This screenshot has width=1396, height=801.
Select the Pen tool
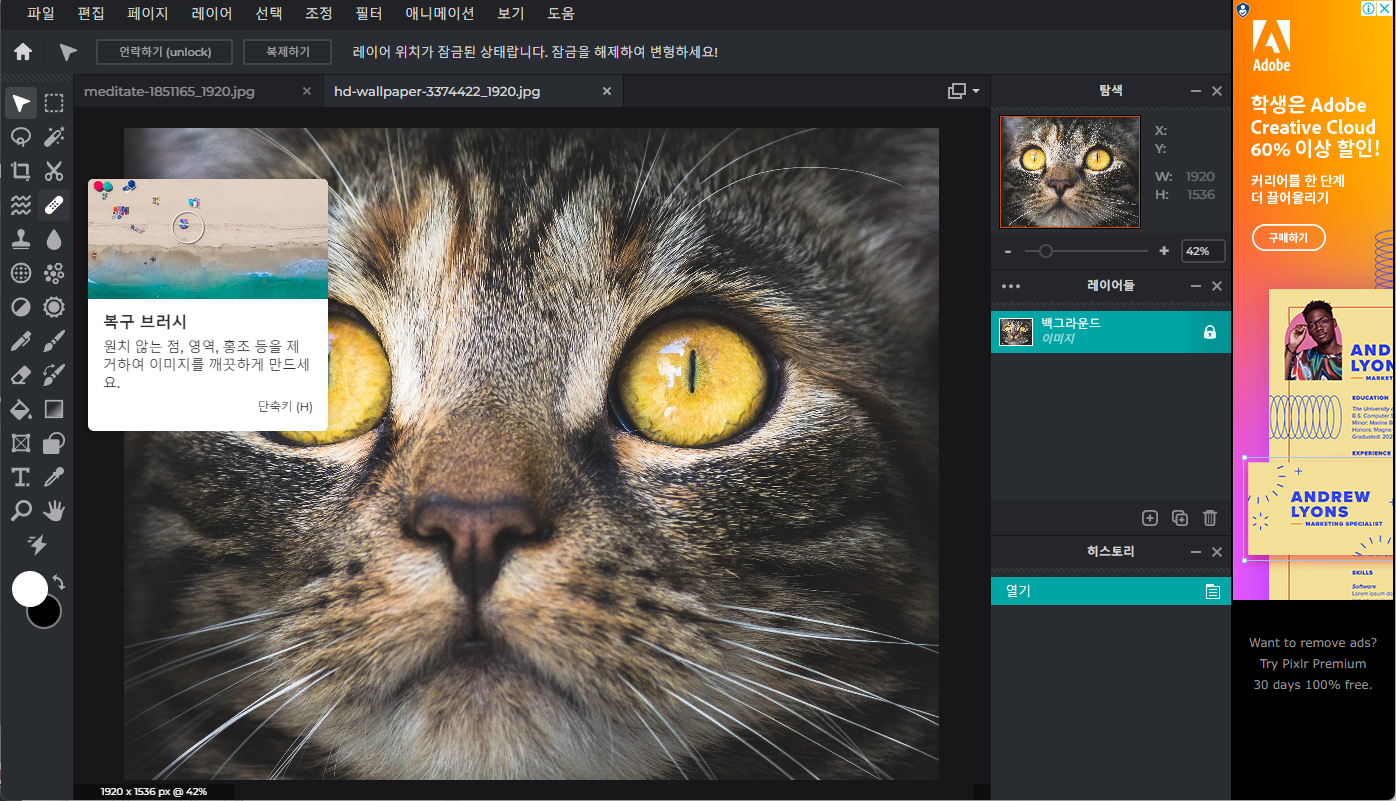click(x=21, y=341)
